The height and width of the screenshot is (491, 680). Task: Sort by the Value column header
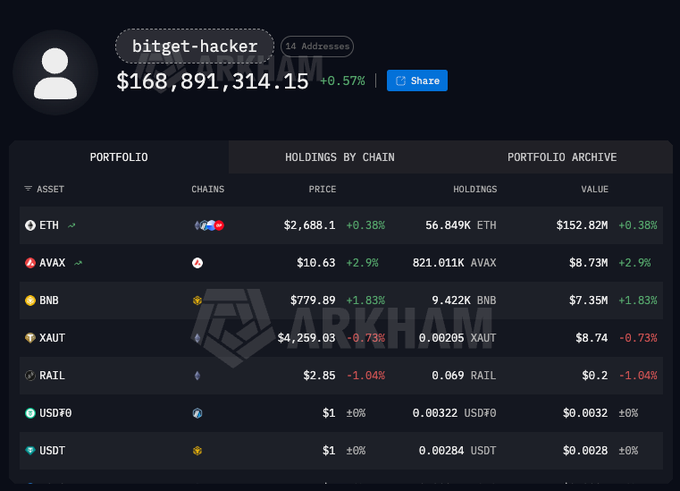(x=595, y=189)
